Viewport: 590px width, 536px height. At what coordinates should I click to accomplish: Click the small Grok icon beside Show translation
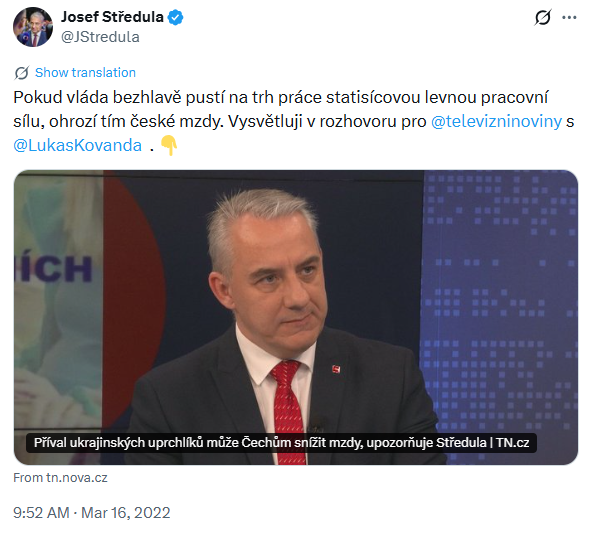[x=21, y=73]
